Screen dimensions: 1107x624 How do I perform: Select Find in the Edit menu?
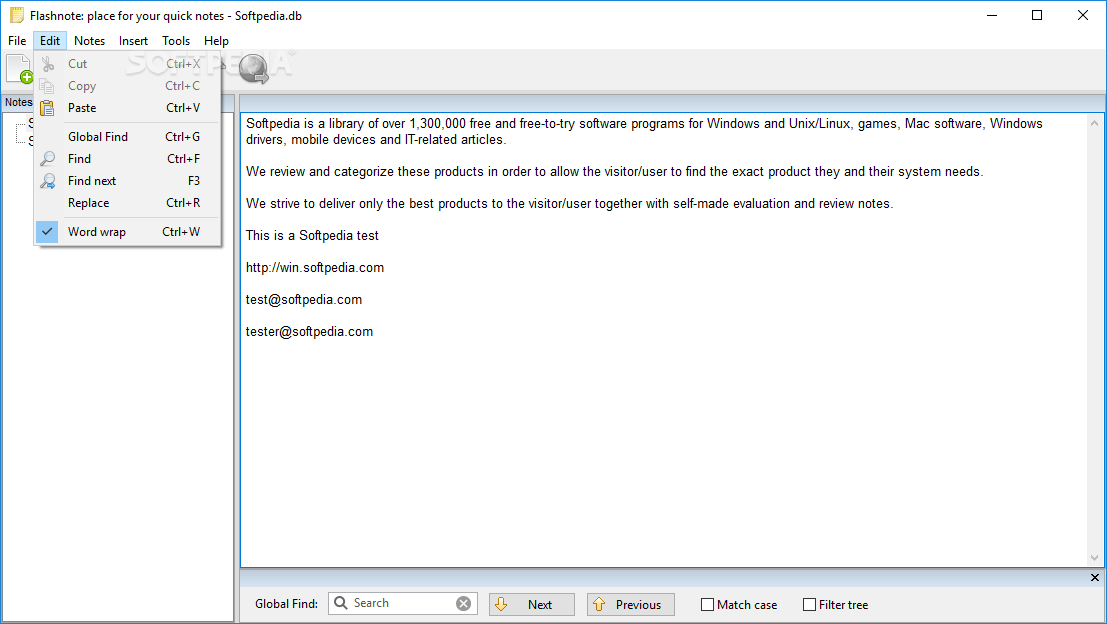(x=128, y=159)
